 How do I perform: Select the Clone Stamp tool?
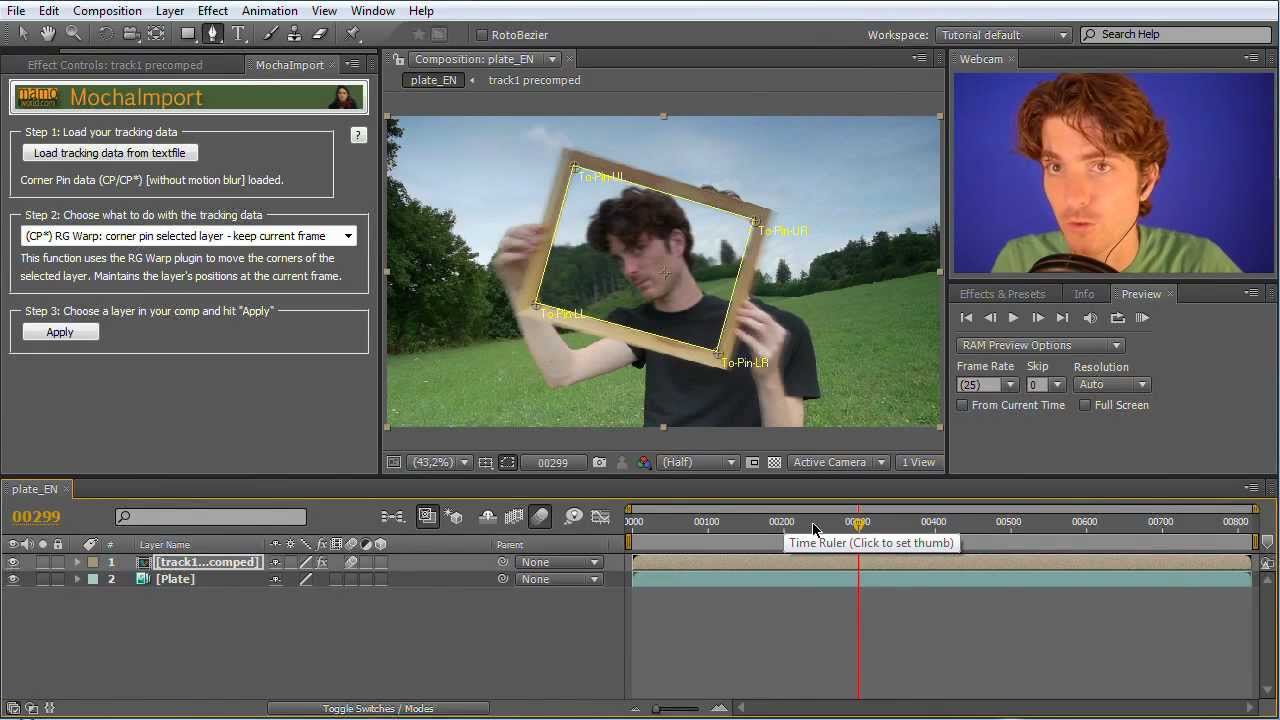(x=294, y=34)
